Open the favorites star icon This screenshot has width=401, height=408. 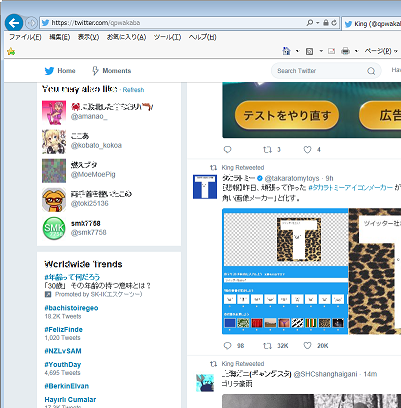click(x=11, y=51)
